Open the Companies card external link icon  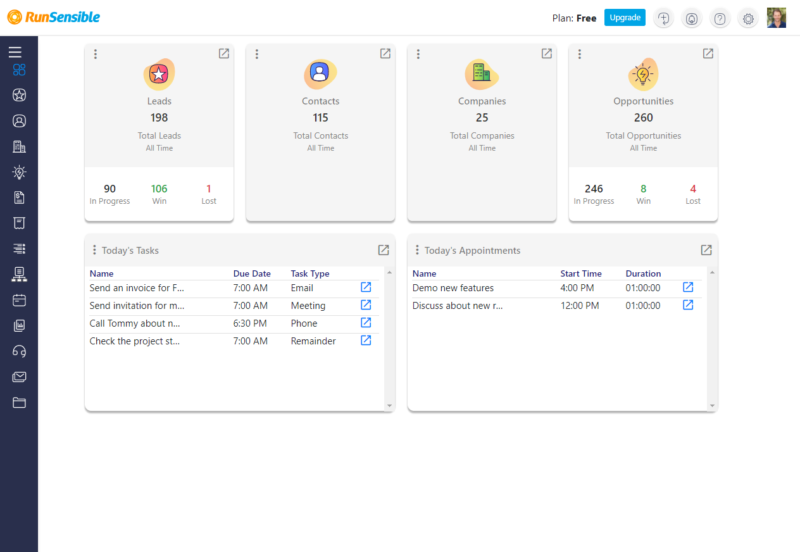pyautogui.click(x=546, y=54)
